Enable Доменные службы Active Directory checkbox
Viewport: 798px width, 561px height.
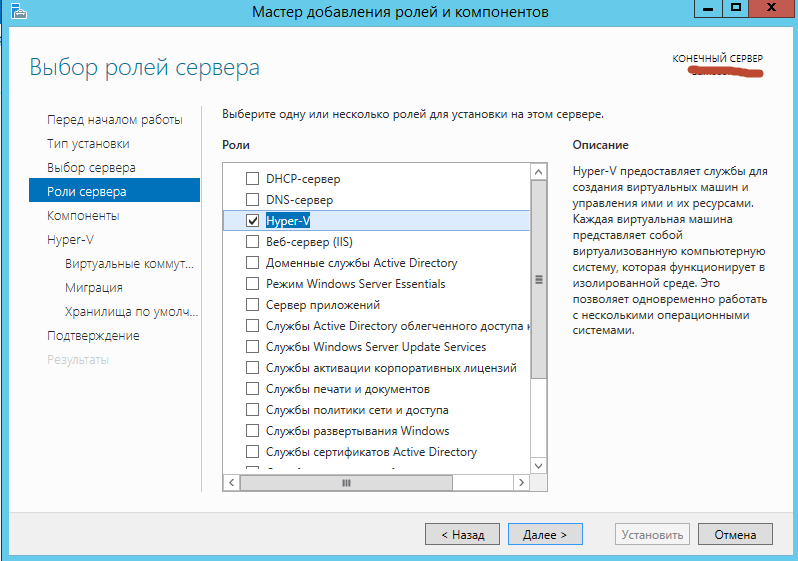tap(252, 263)
